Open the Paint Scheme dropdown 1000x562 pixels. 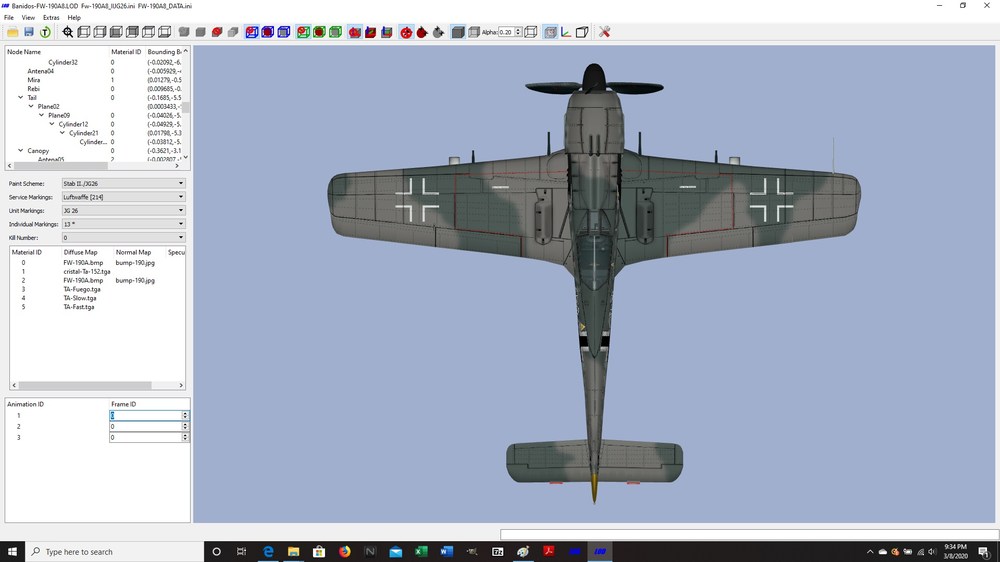pos(124,183)
